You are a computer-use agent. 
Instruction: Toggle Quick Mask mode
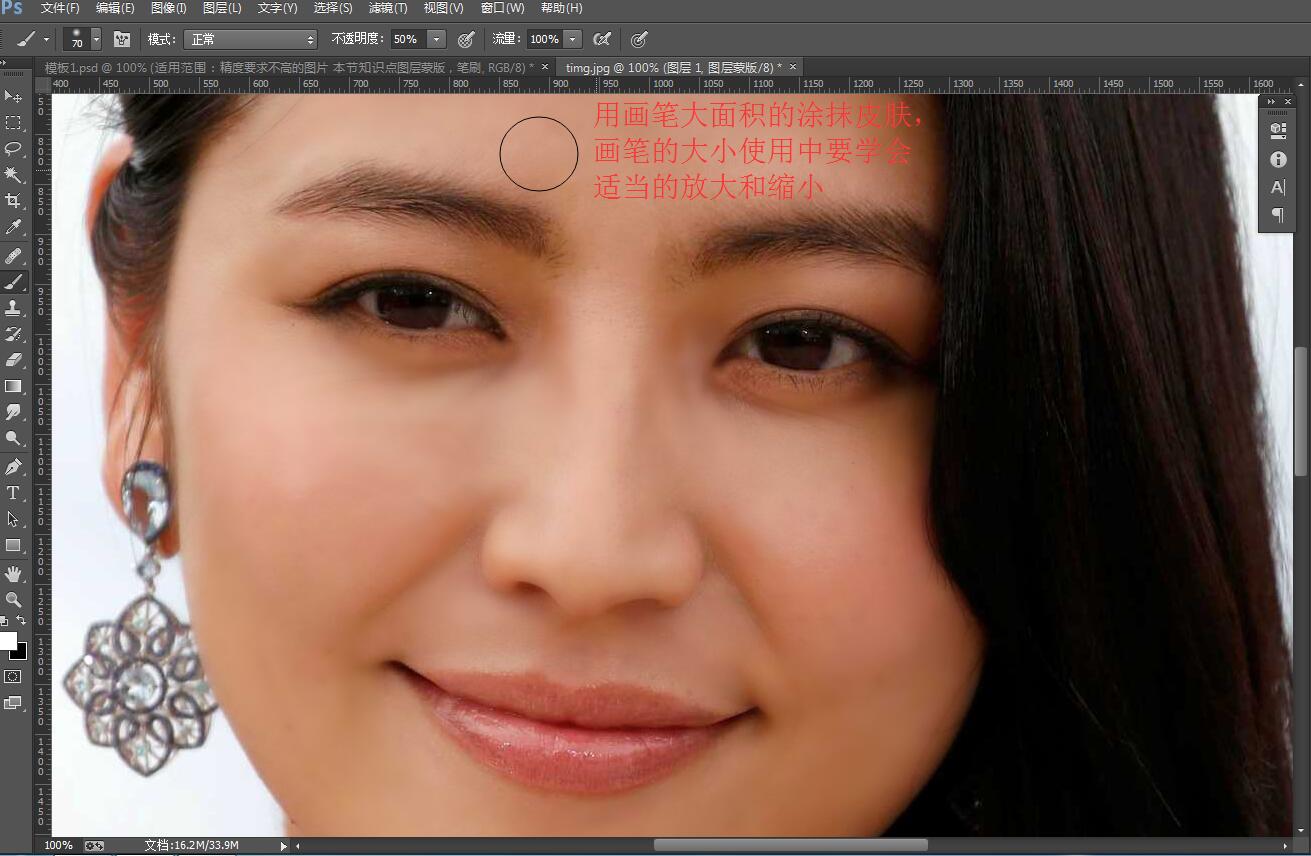tap(13, 677)
